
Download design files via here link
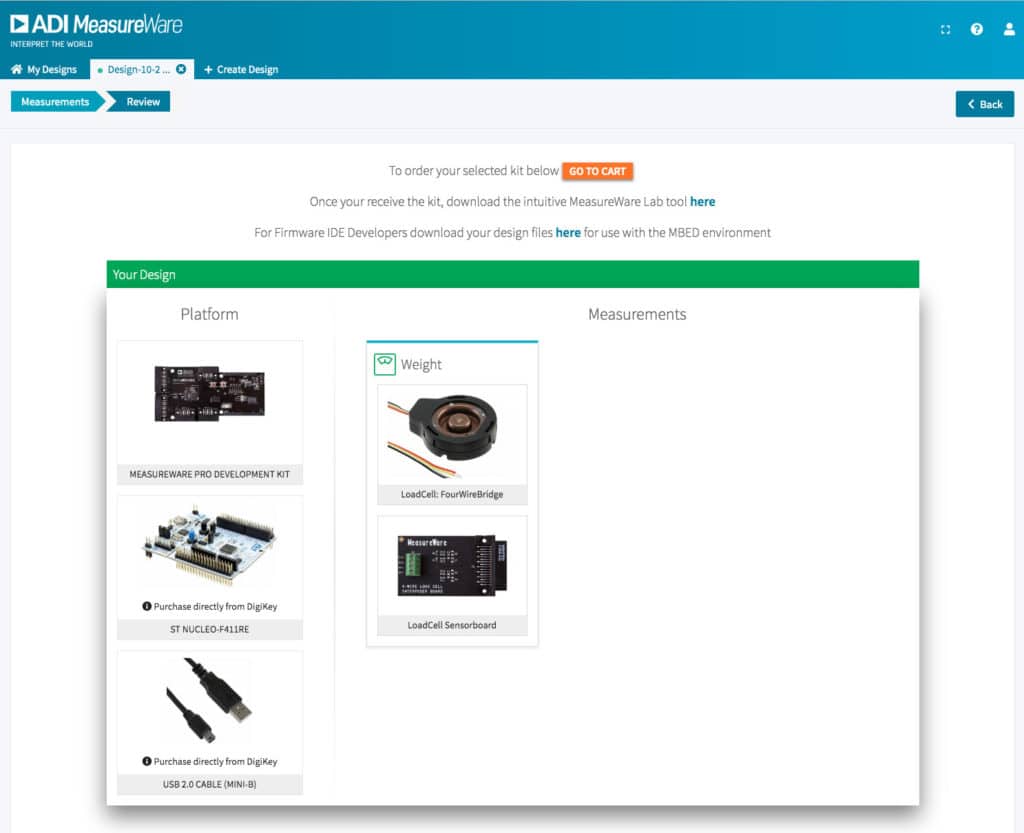pos(568,233)
